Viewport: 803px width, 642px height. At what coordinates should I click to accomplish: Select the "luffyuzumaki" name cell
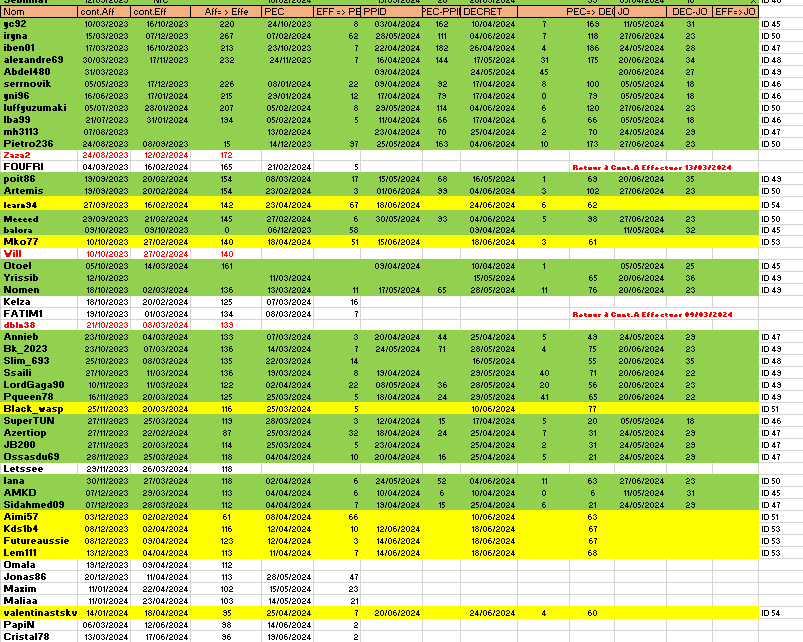39,108
